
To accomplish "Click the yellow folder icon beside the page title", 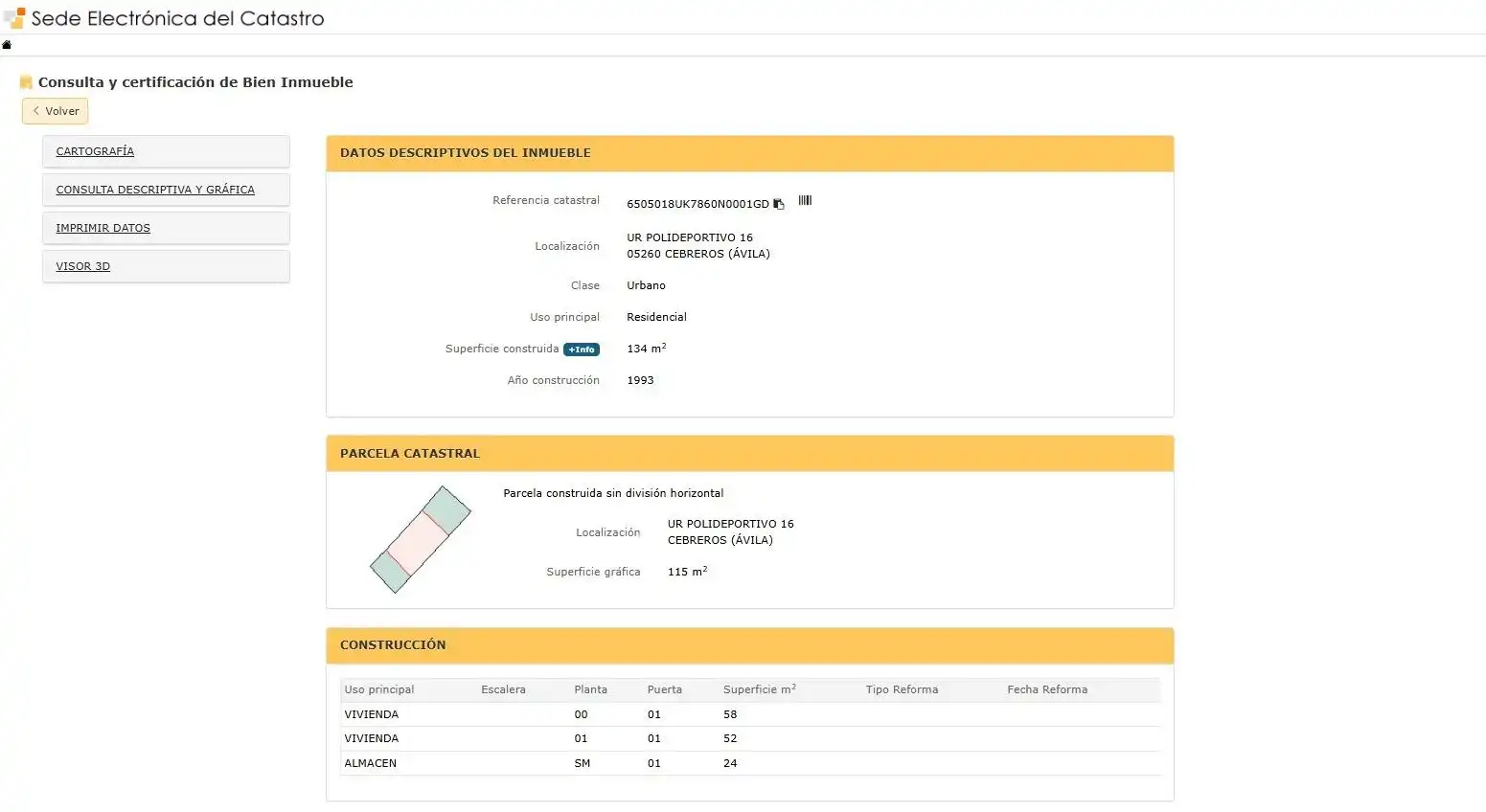I will [x=26, y=82].
